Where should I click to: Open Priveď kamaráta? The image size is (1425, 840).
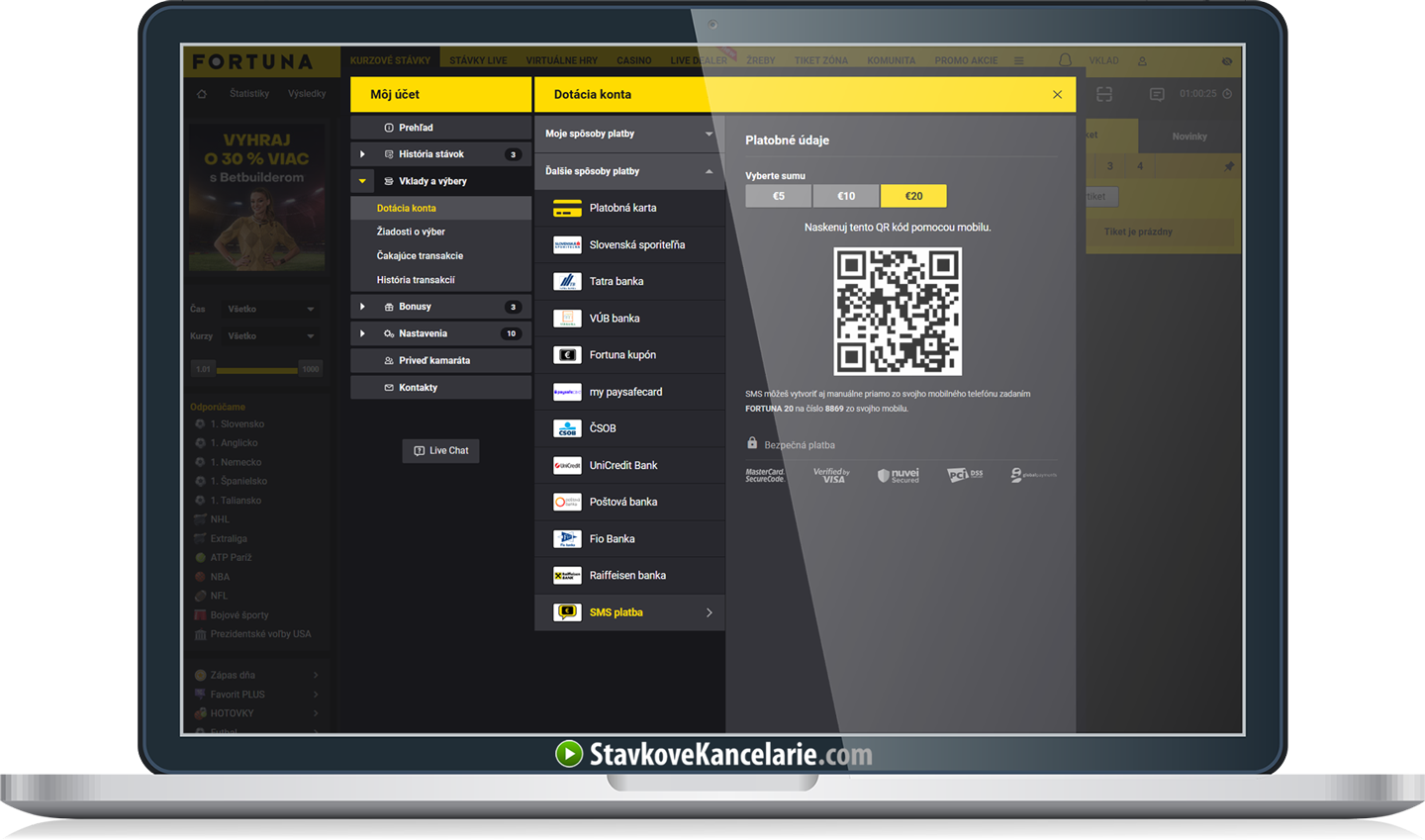(x=441, y=360)
